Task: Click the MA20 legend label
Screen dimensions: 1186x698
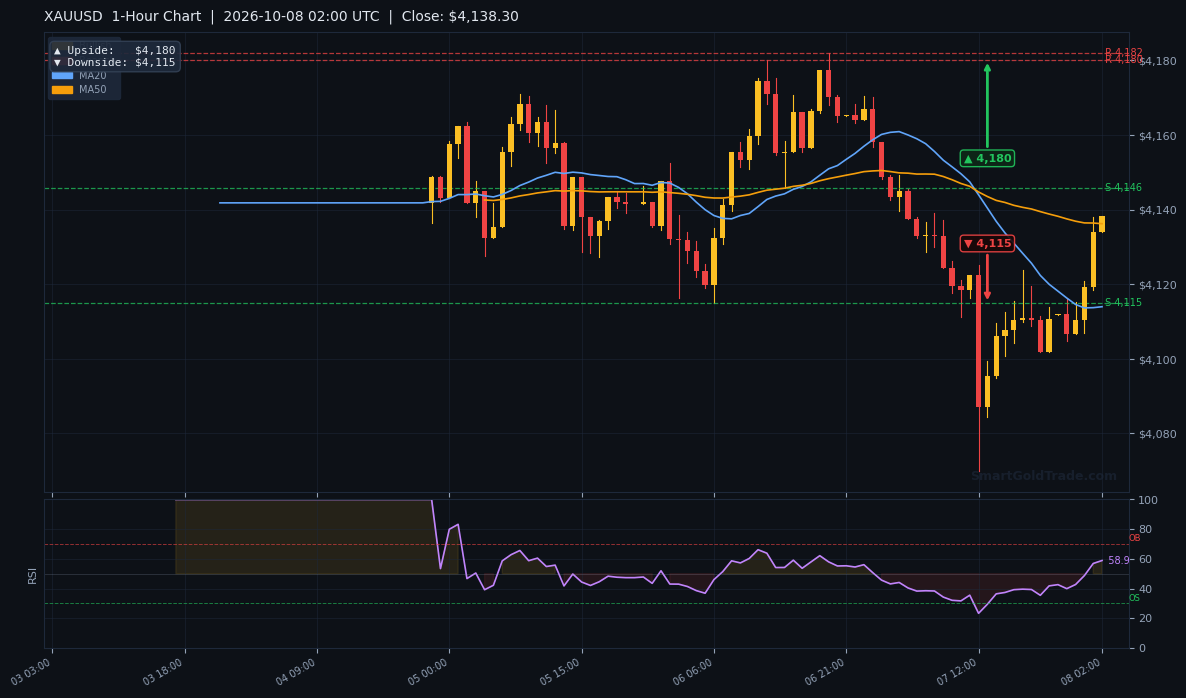Action: [92, 76]
